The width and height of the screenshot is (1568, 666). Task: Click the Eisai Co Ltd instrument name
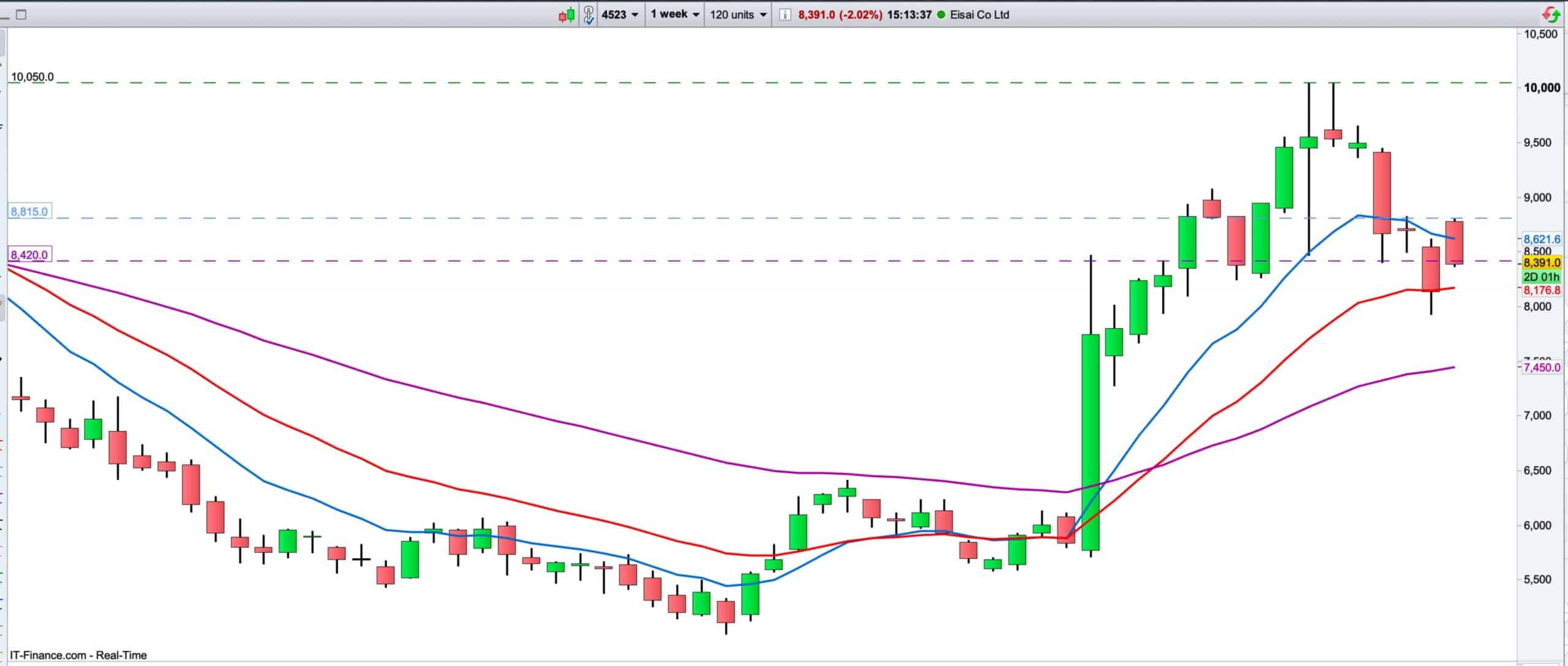click(979, 15)
